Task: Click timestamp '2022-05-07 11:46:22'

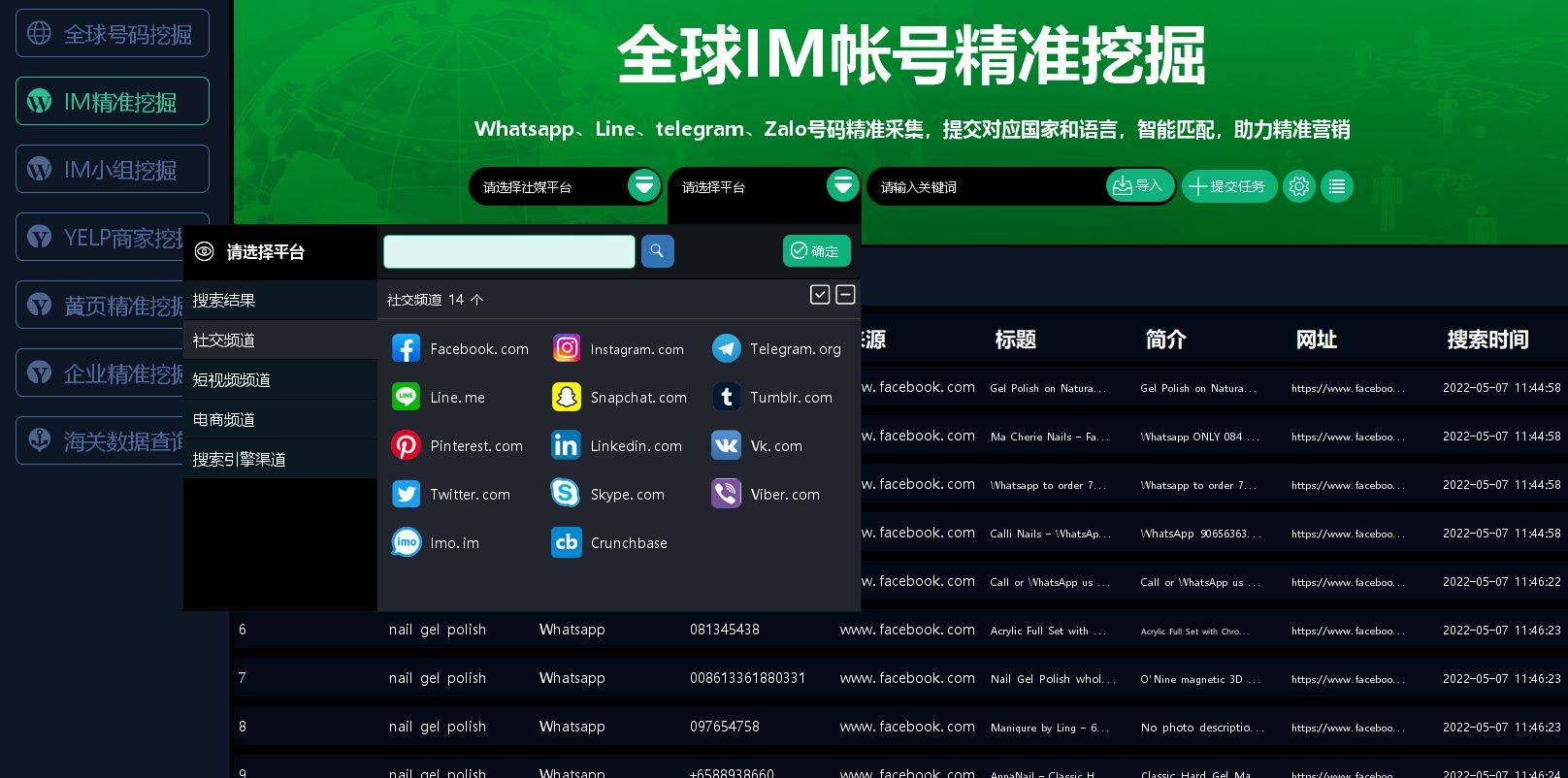Action: pos(1502,582)
